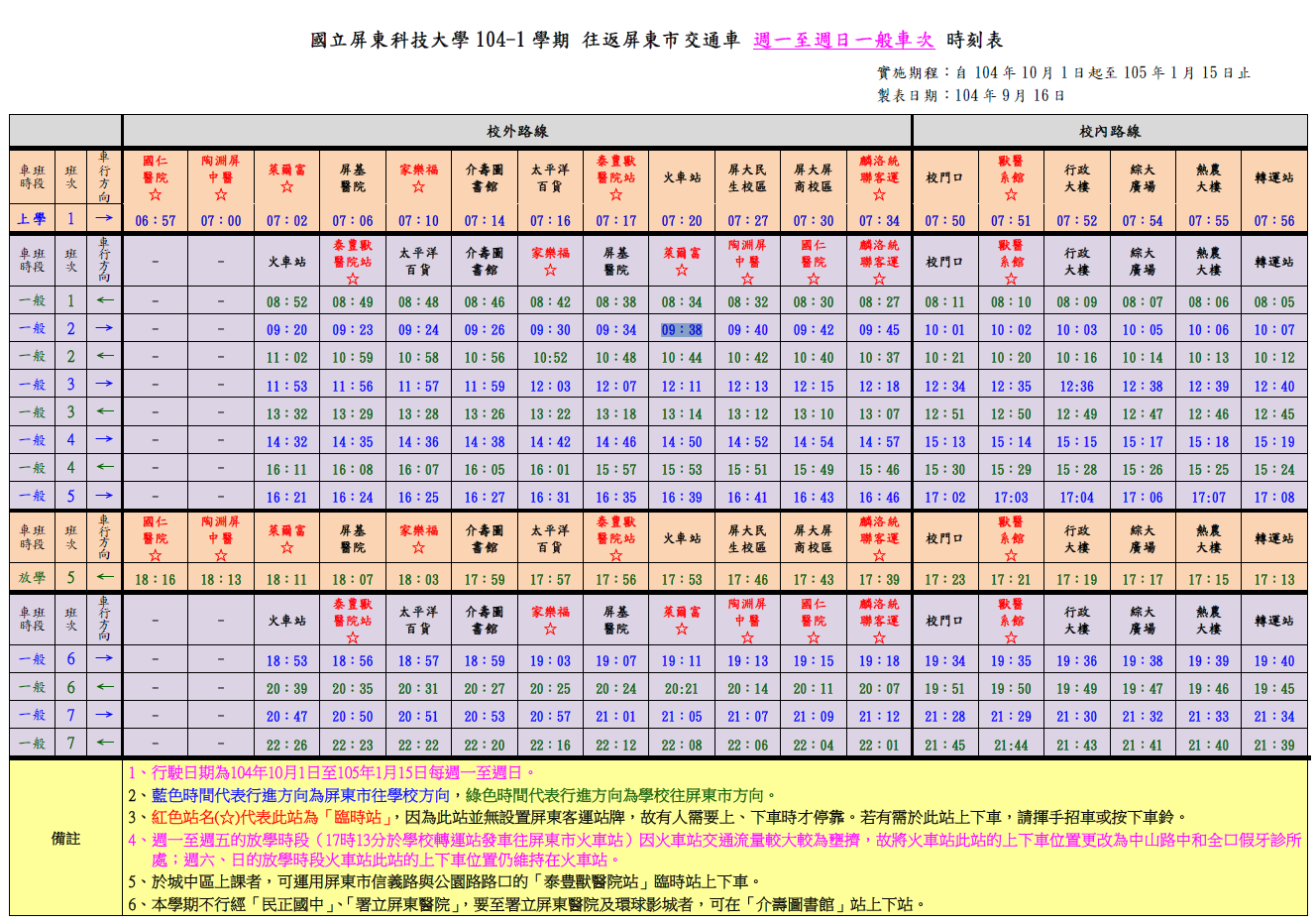Select the 校外路線 section header

click(x=517, y=131)
